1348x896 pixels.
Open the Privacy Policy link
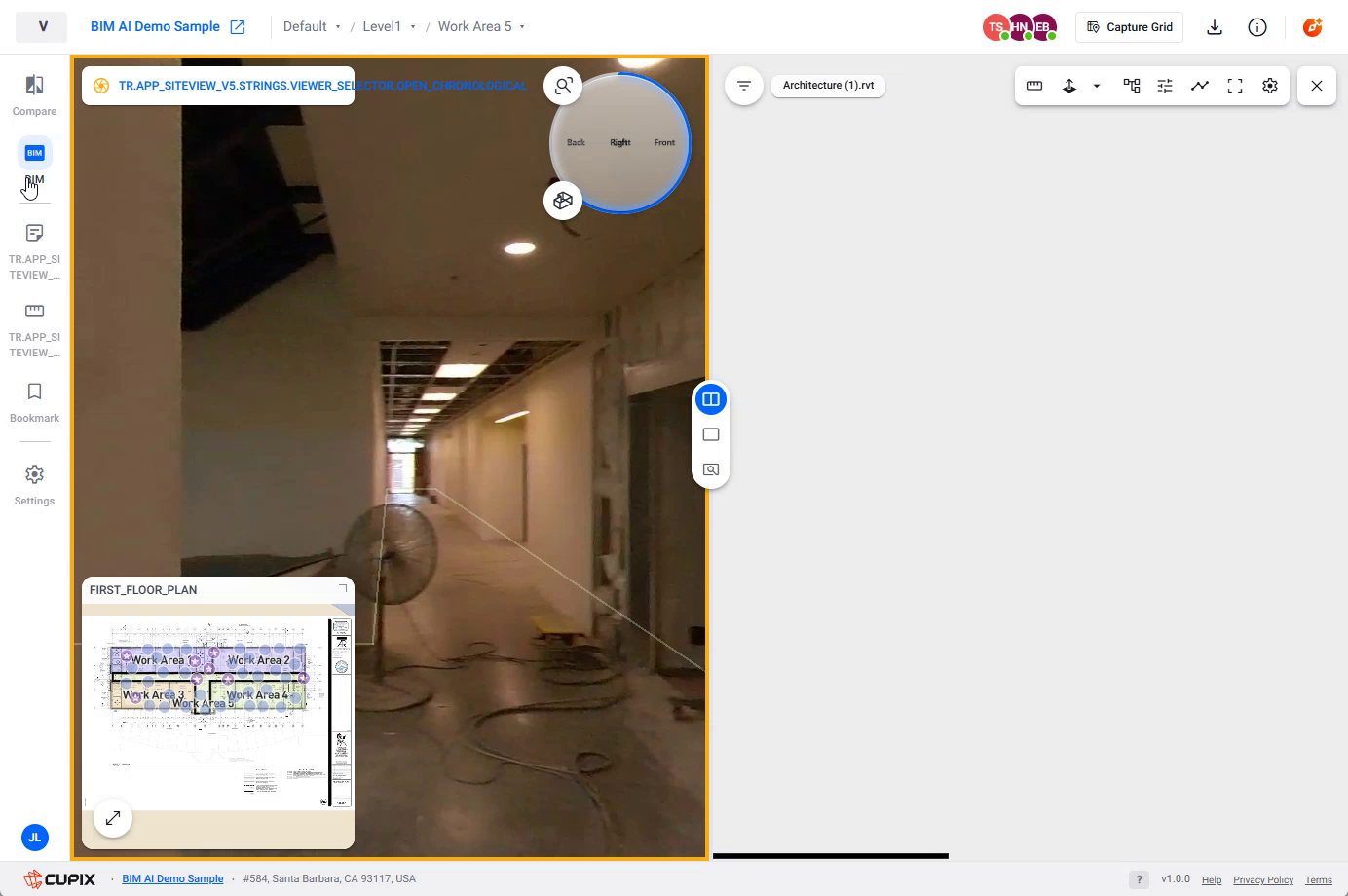pyautogui.click(x=1263, y=879)
